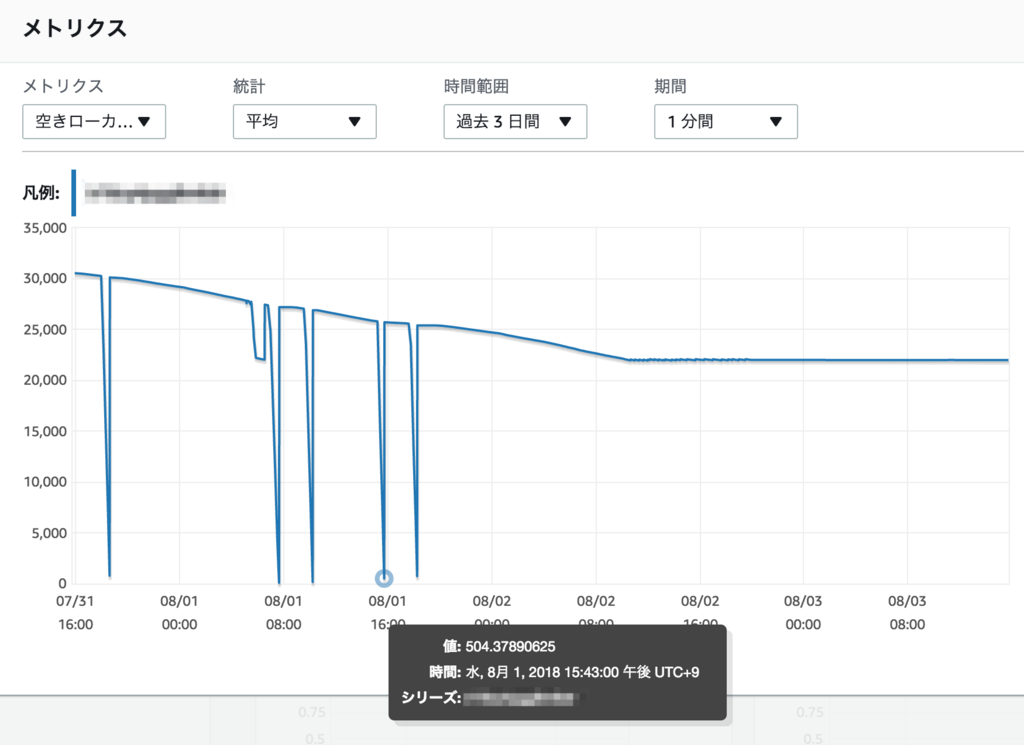1024x745 pixels.
Task: Click the blurred legend series name
Action: [155, 193]
